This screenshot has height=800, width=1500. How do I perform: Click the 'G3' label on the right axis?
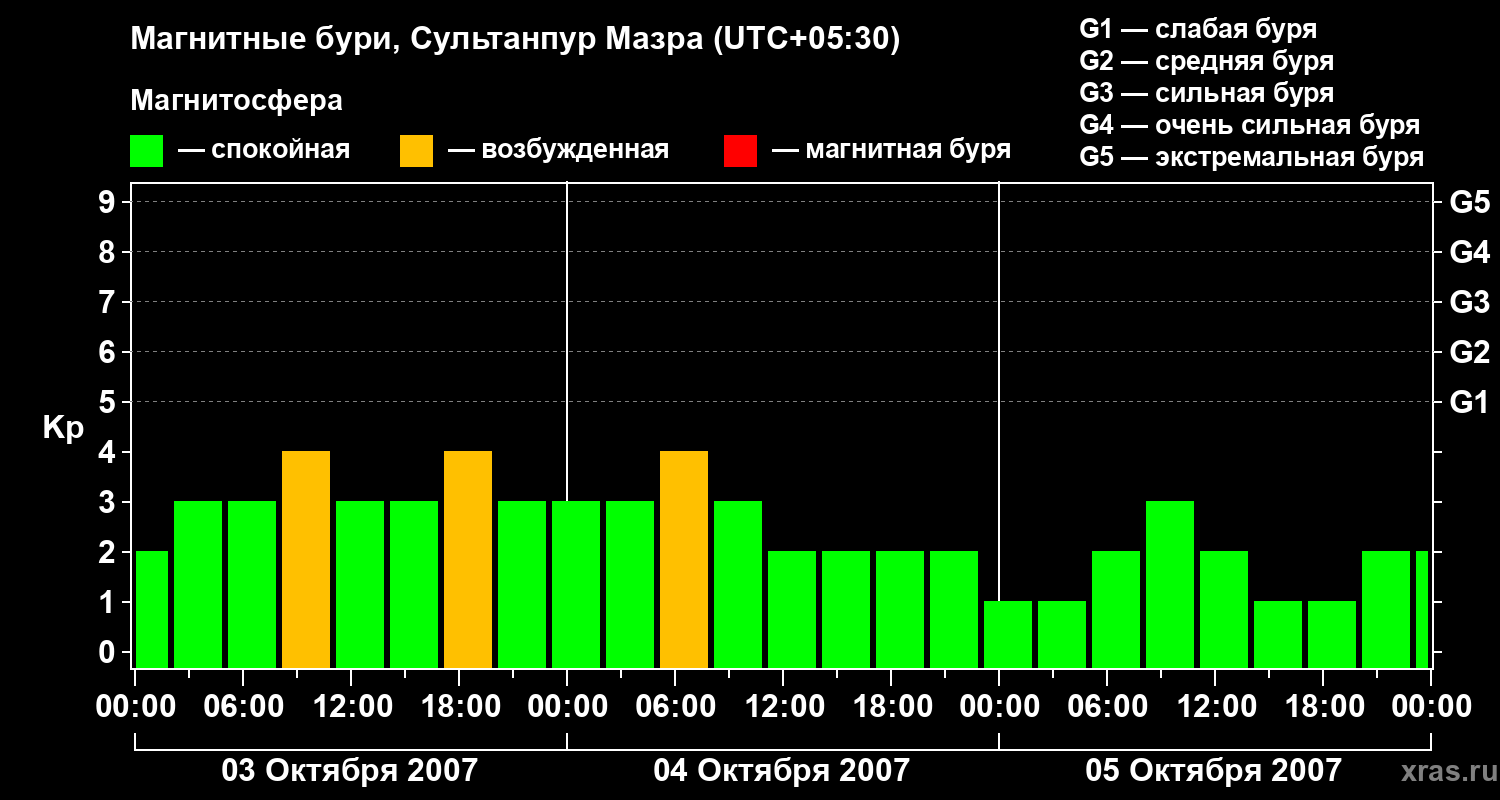point(1469,302)
